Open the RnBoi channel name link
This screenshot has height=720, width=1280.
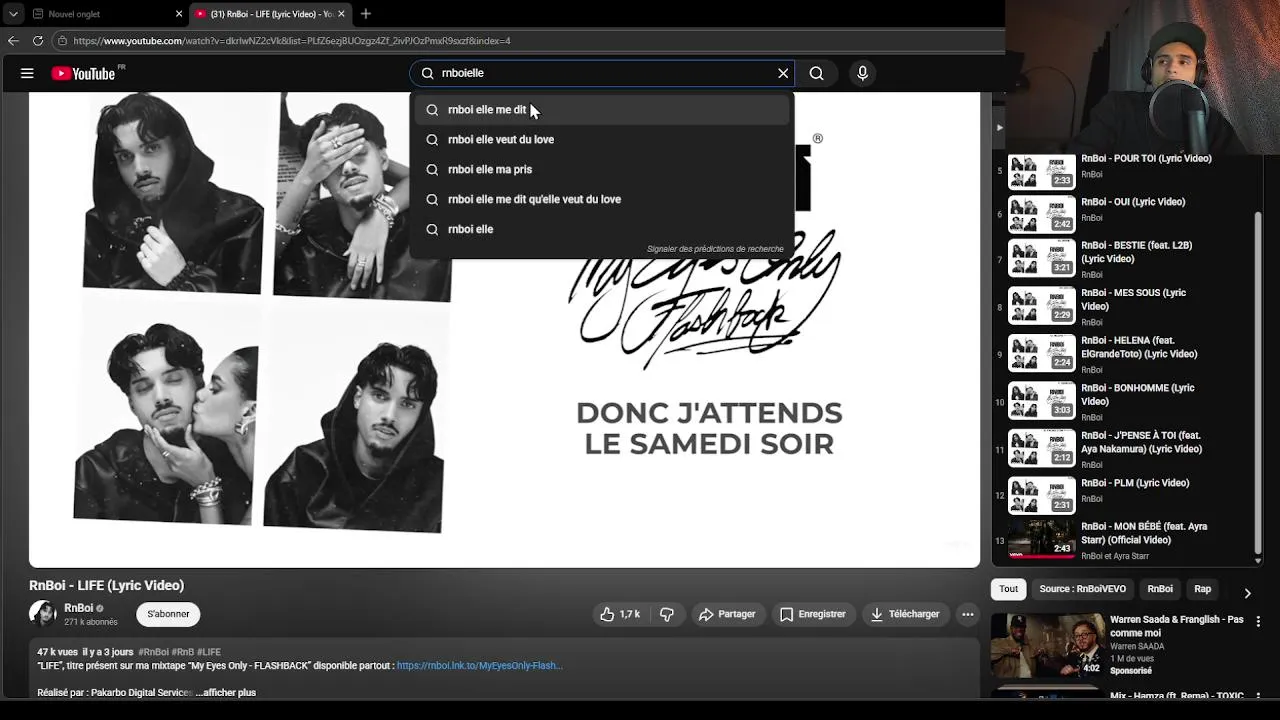click(79, 608)
